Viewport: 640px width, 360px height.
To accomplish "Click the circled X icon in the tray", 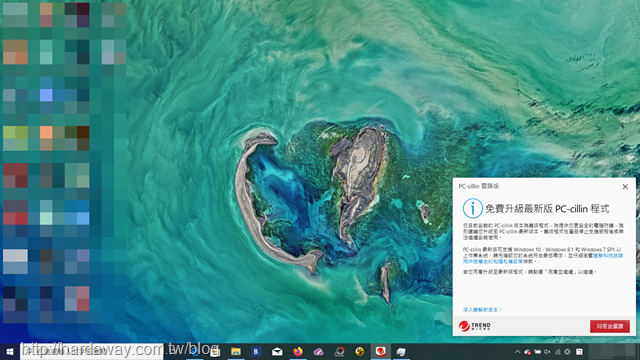I will click(567, 351).
